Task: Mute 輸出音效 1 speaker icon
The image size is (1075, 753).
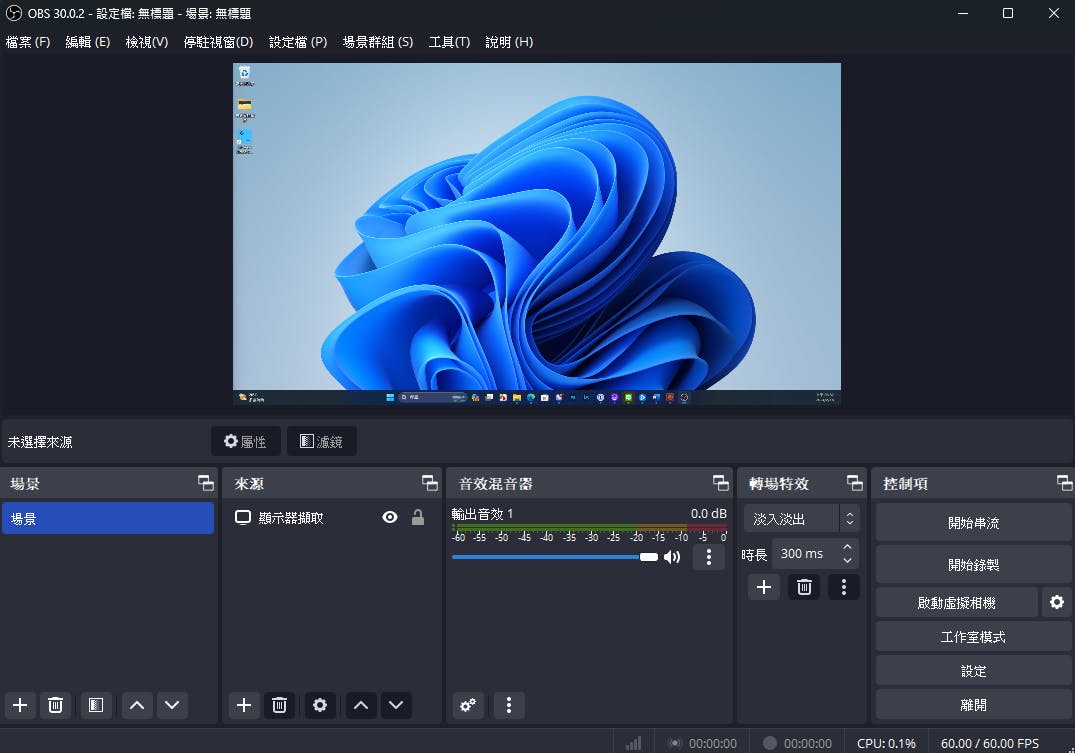Action: click(672, 557)
